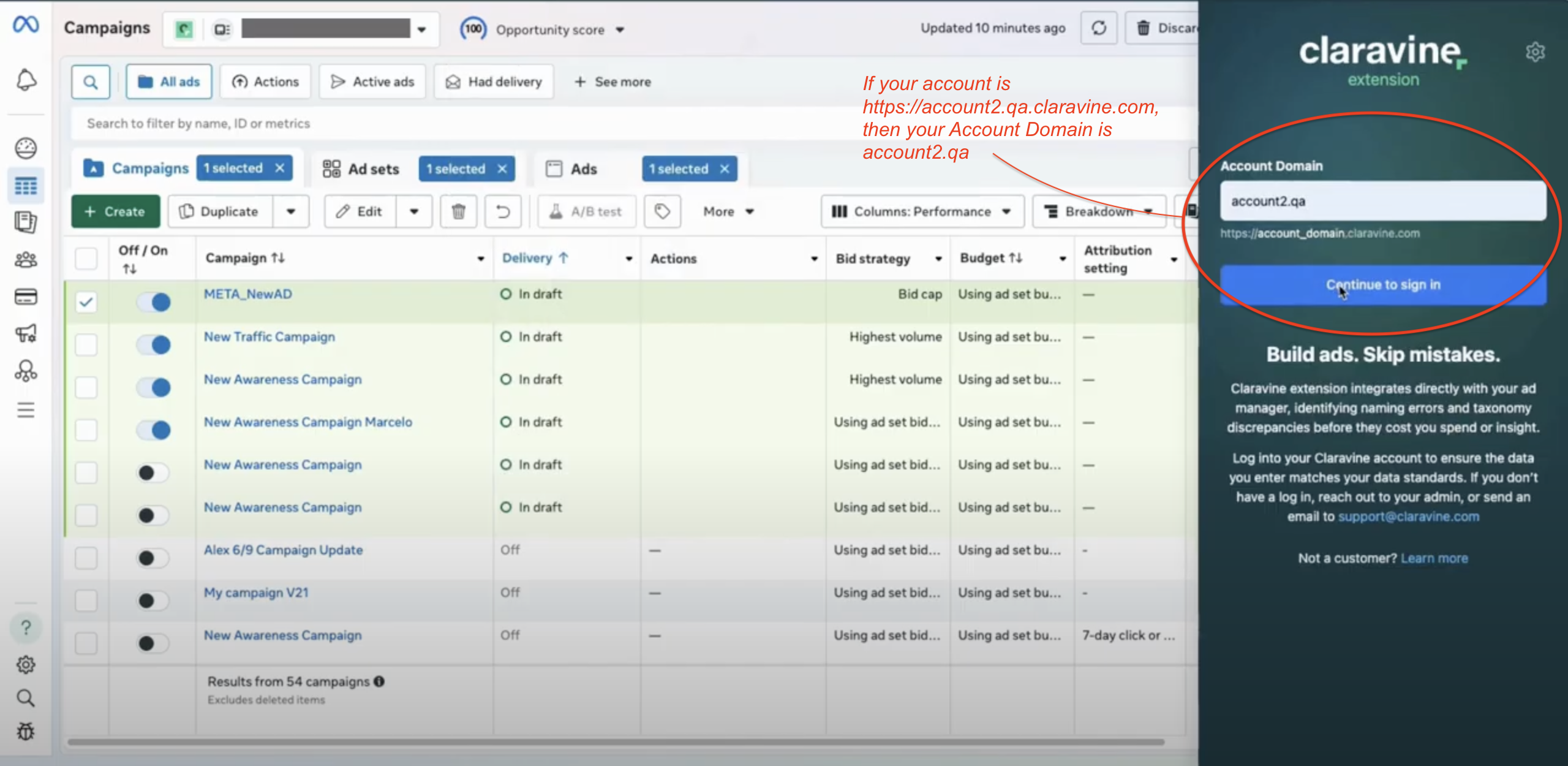Tick the select-all checkbox in table header
Viewport: 1568px width, 766px height.
tap(86, 259)
